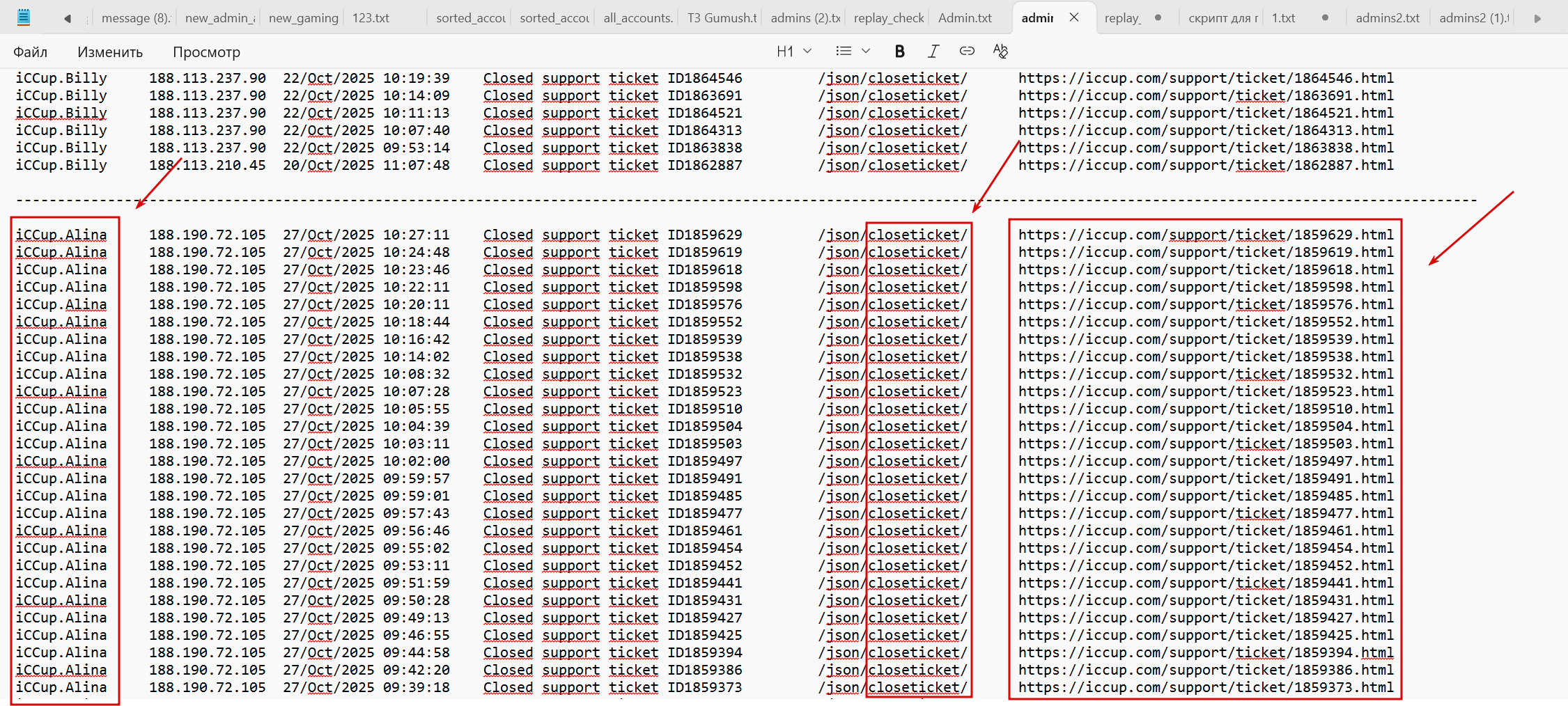Switch to the скрипт для tab
1568x706 pixels.
[x=1223, y=18]
